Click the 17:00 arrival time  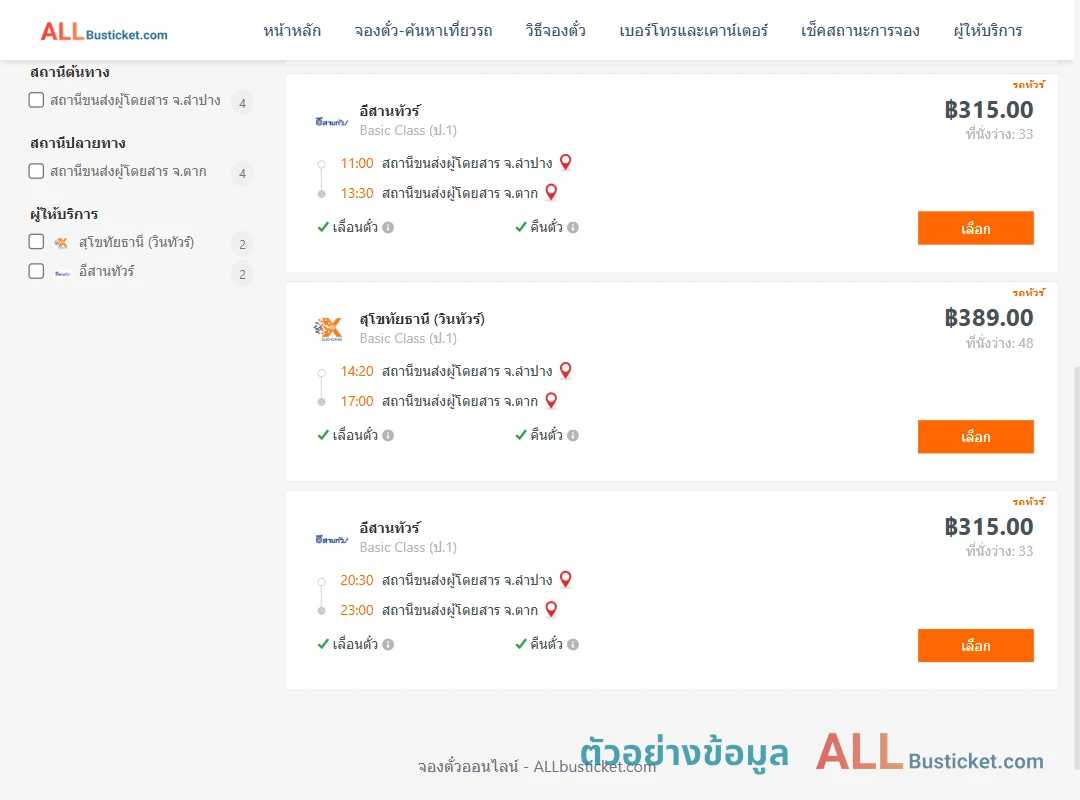(357, 401)
